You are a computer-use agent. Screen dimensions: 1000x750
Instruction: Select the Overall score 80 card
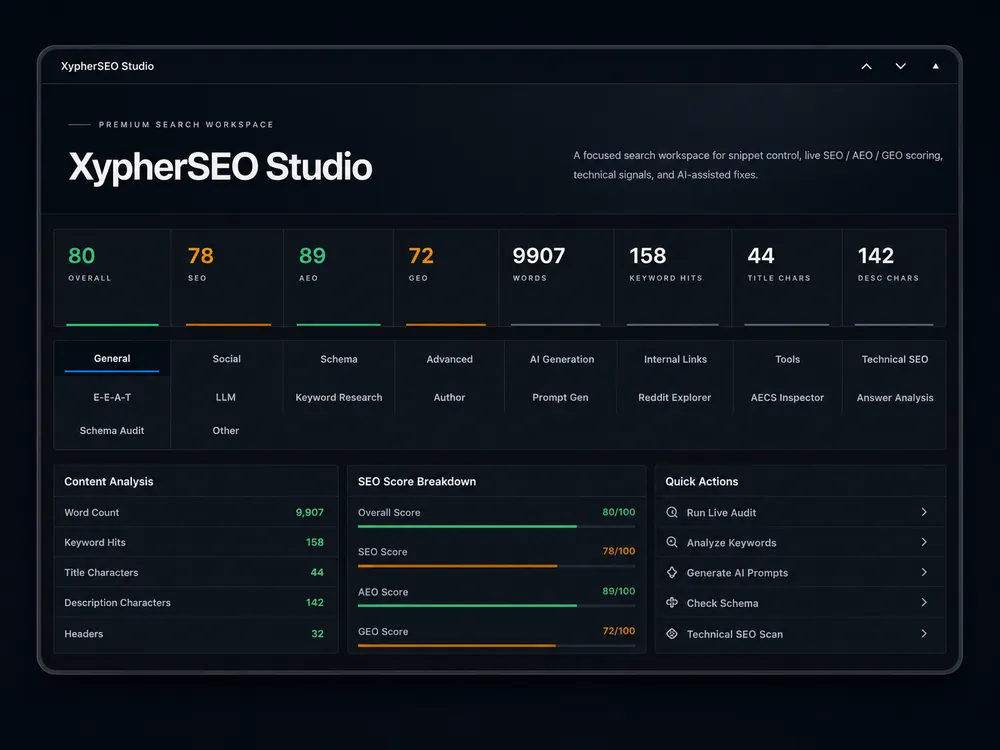[112, 278]
